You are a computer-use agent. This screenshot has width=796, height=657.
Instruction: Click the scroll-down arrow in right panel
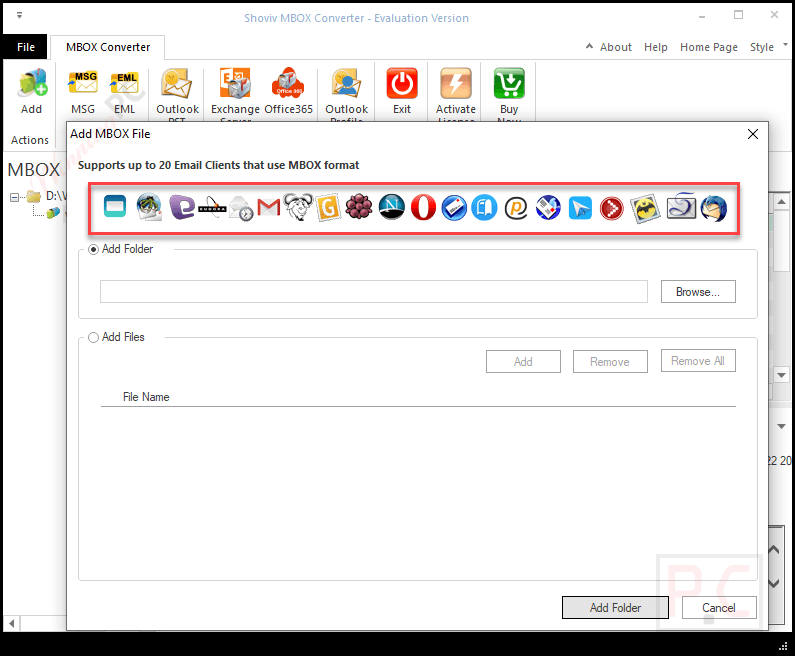point(781,375)
